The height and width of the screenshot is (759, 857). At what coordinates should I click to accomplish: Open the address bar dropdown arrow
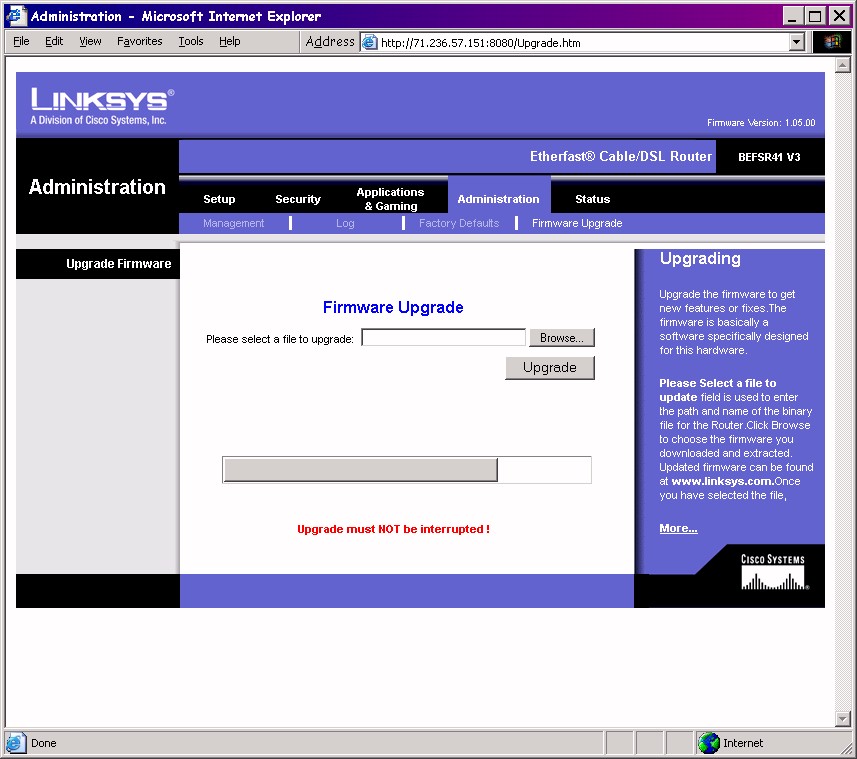click(796, 42)
